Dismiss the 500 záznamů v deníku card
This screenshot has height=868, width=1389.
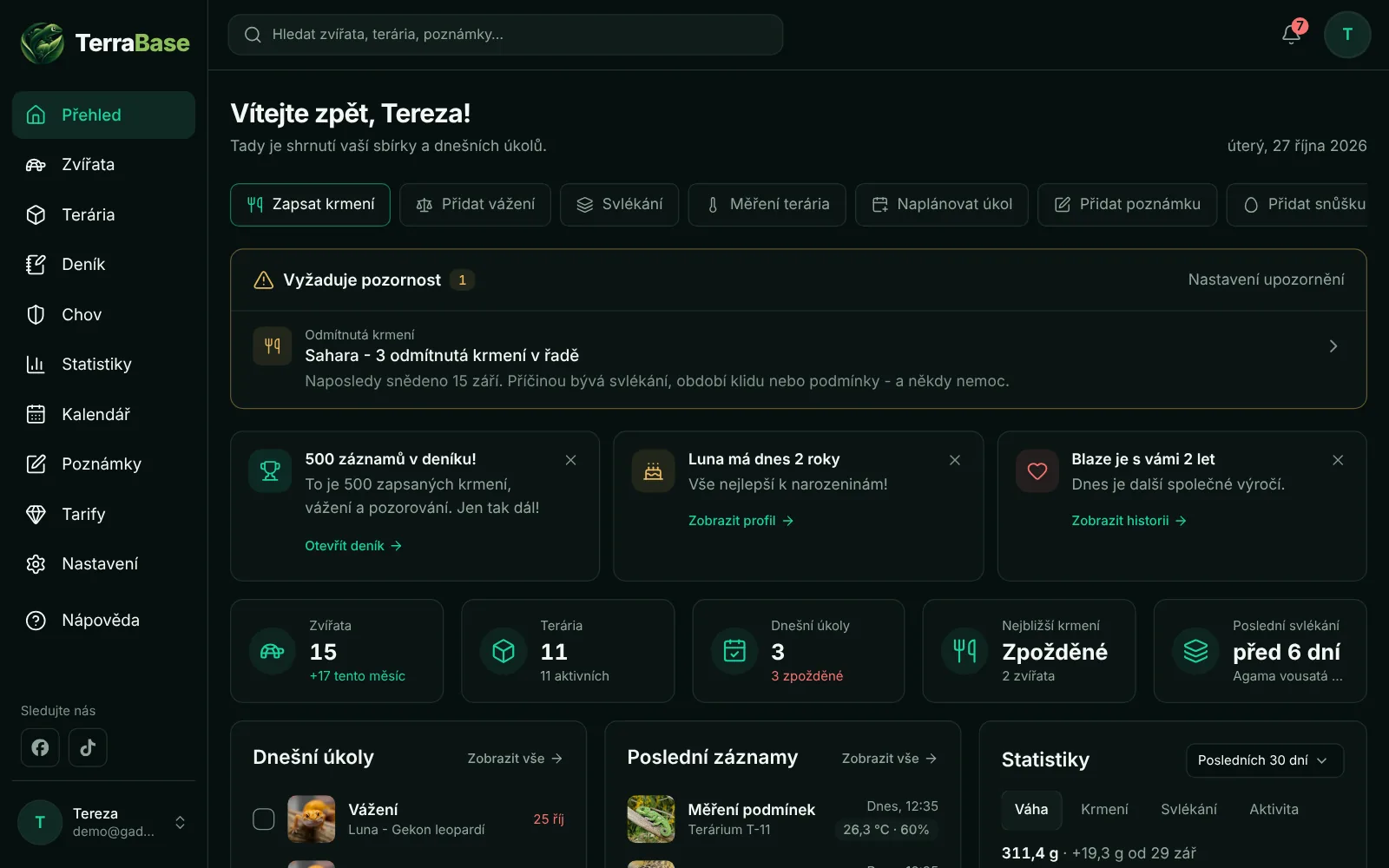point(570,460)
